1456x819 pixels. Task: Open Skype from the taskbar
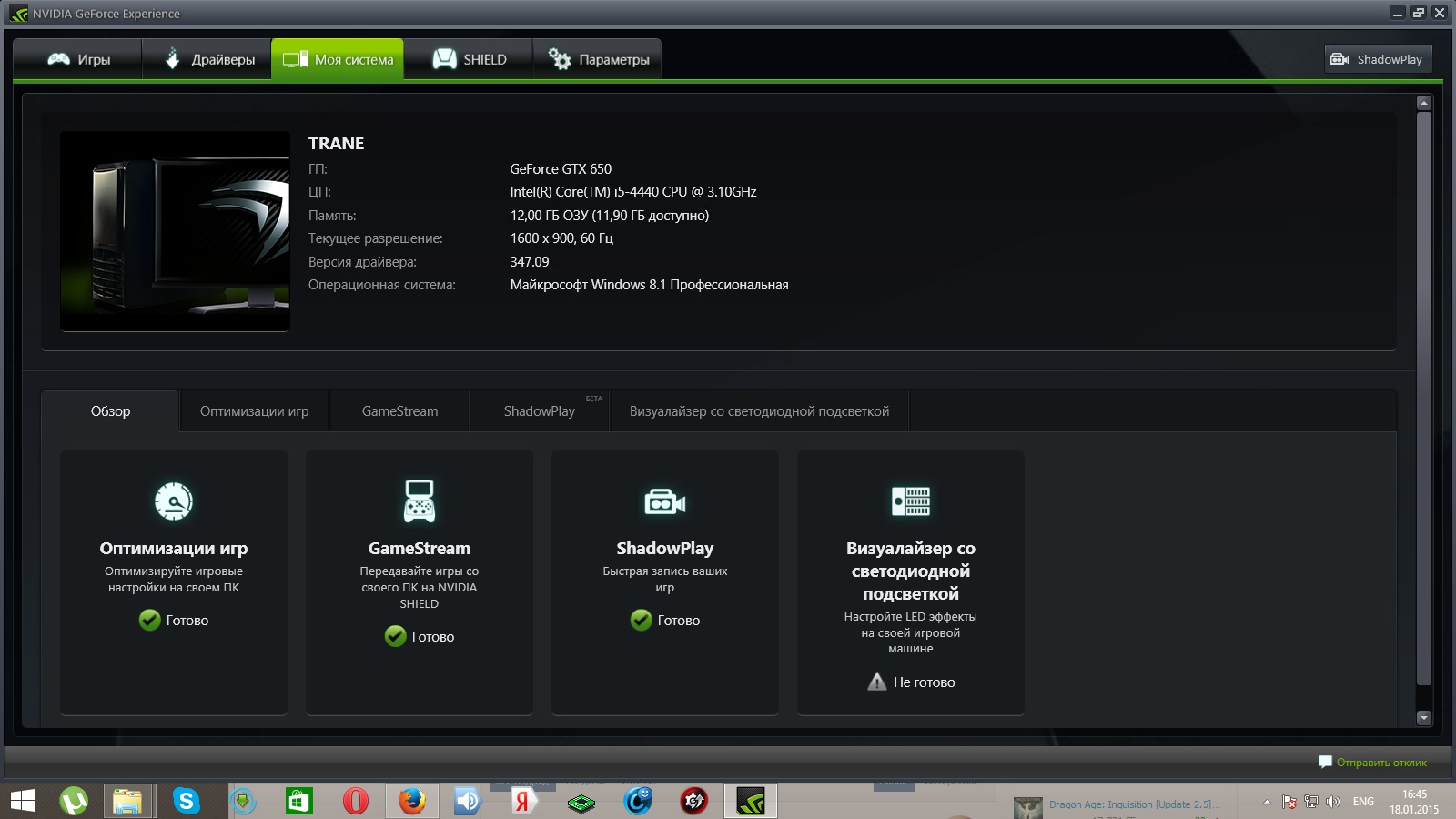coord(187,801)
